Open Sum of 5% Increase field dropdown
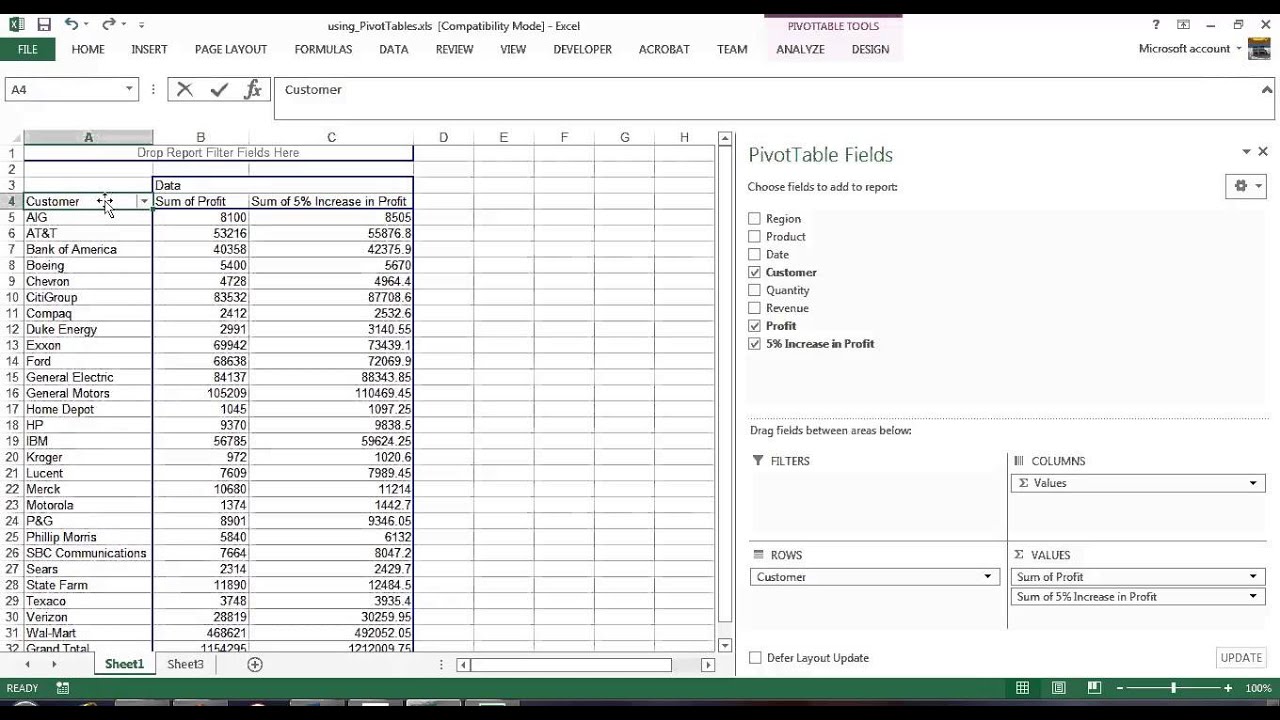Viewport: 1280px width, 720px height. [1253, 597]
